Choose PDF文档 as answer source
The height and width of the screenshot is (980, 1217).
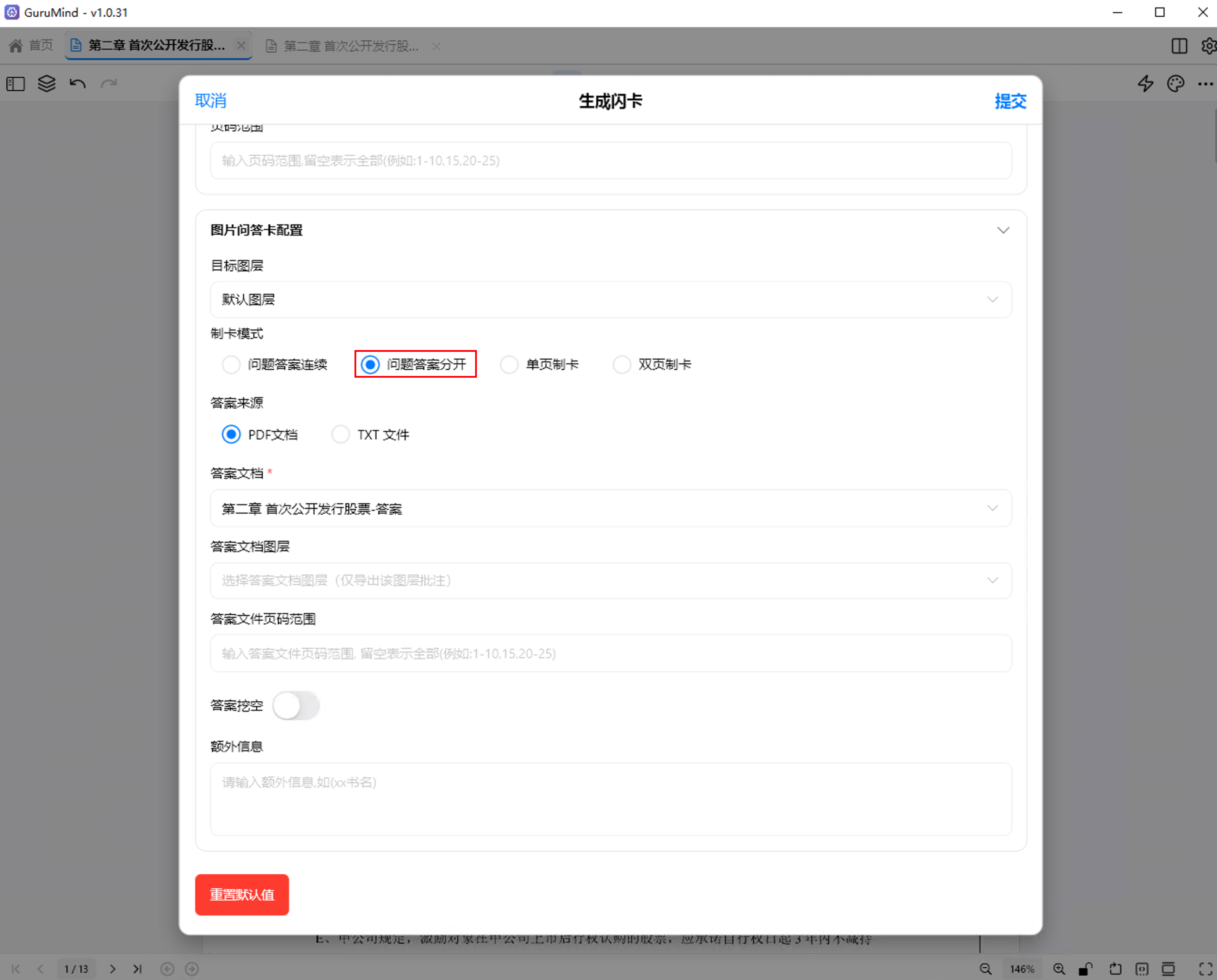coord(260,435)
